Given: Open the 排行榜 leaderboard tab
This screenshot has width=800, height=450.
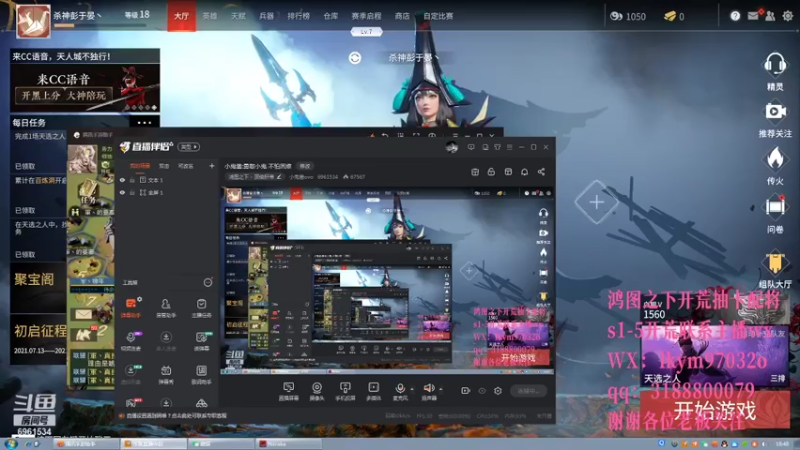Looking at the screenshot, I should point(298,16).
